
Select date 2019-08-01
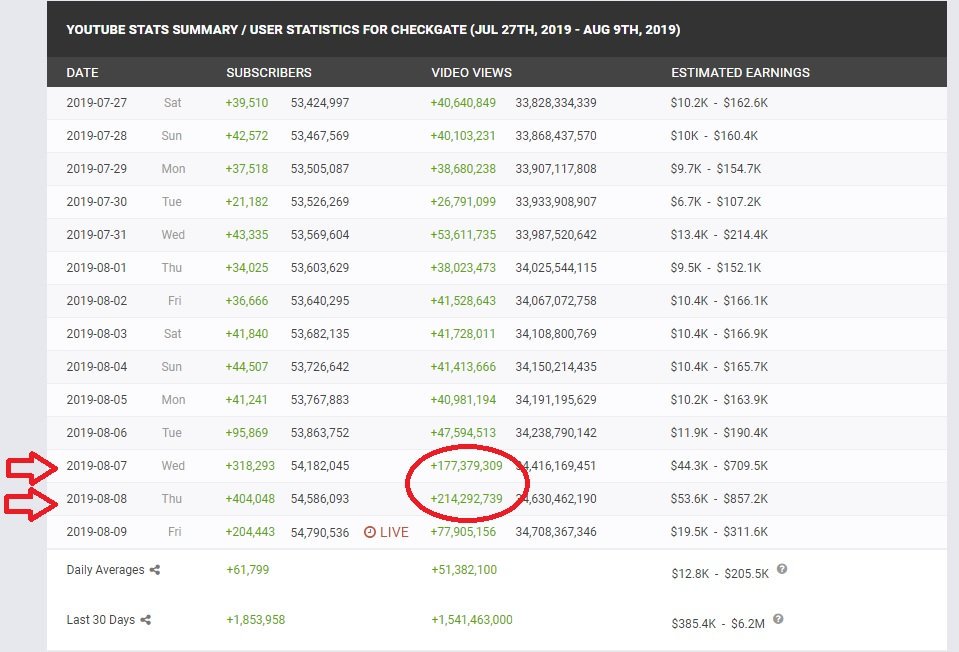tap(97, 268)
